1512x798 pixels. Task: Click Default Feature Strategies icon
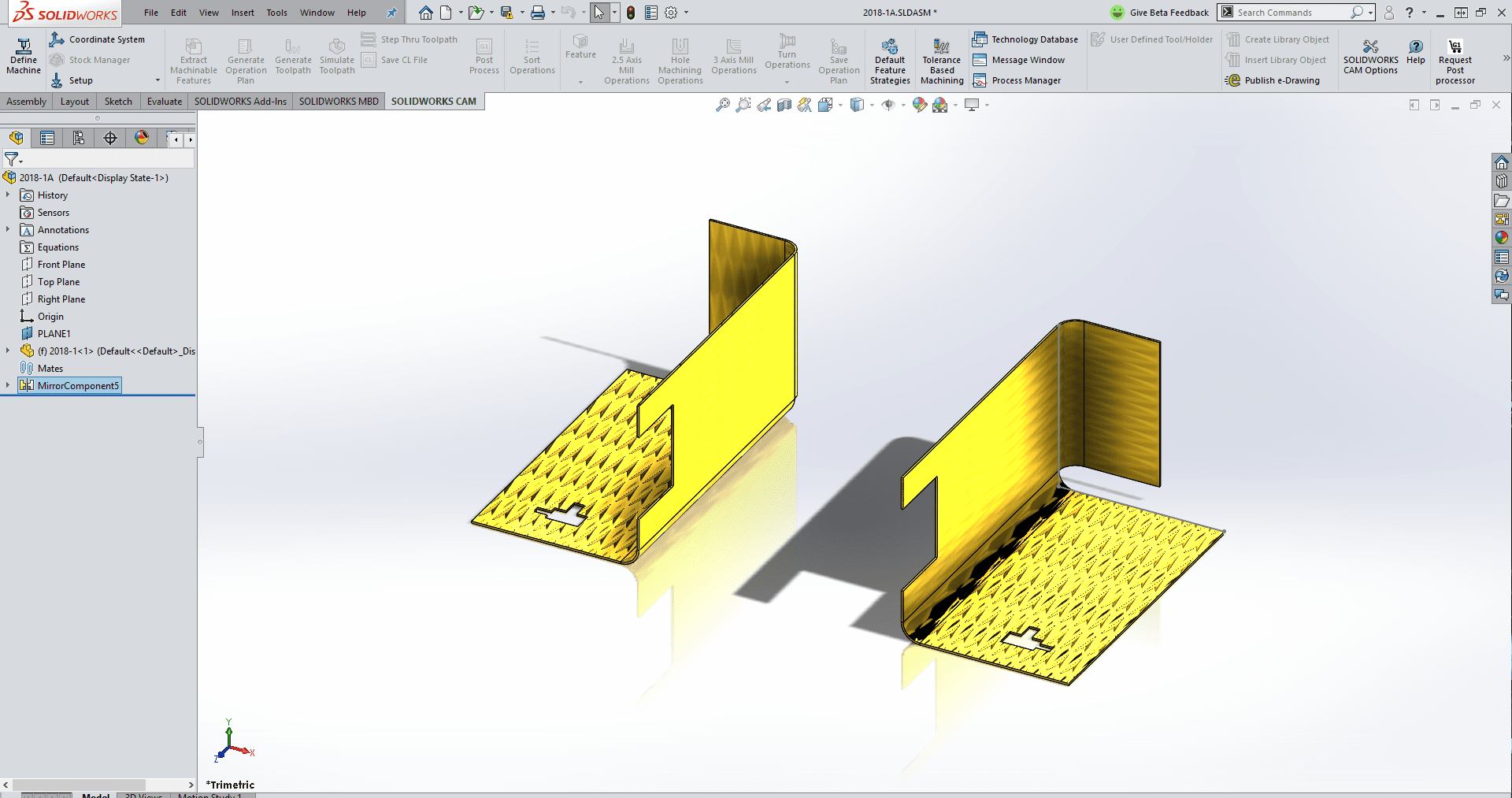click(x=890, y=61)
